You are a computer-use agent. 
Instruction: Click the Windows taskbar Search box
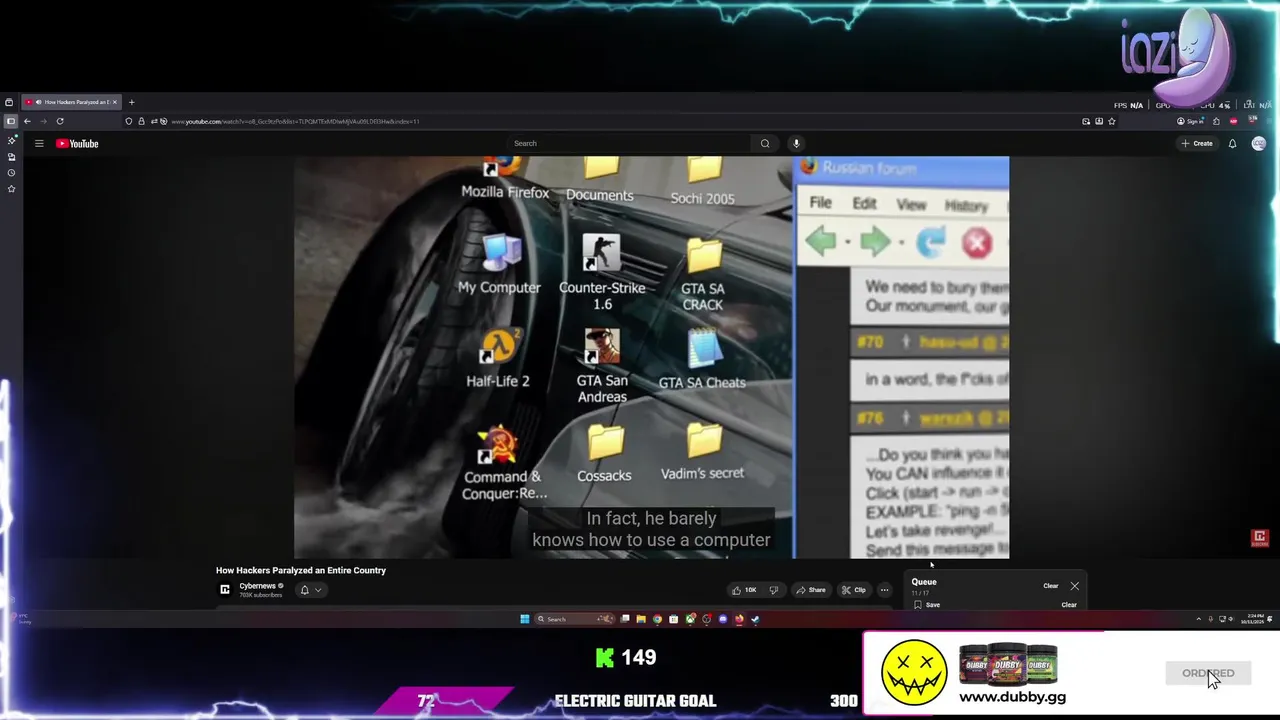click(x=575, y=619)
